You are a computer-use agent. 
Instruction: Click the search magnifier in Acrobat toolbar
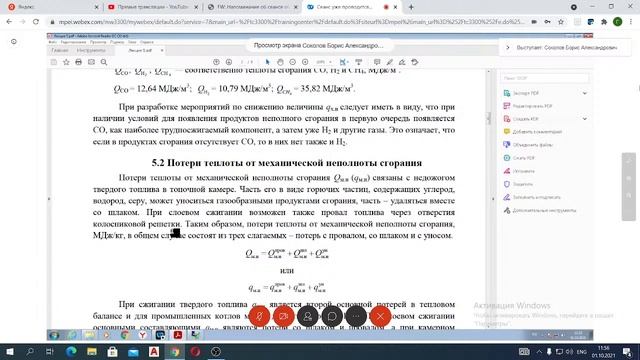point(104,62)
